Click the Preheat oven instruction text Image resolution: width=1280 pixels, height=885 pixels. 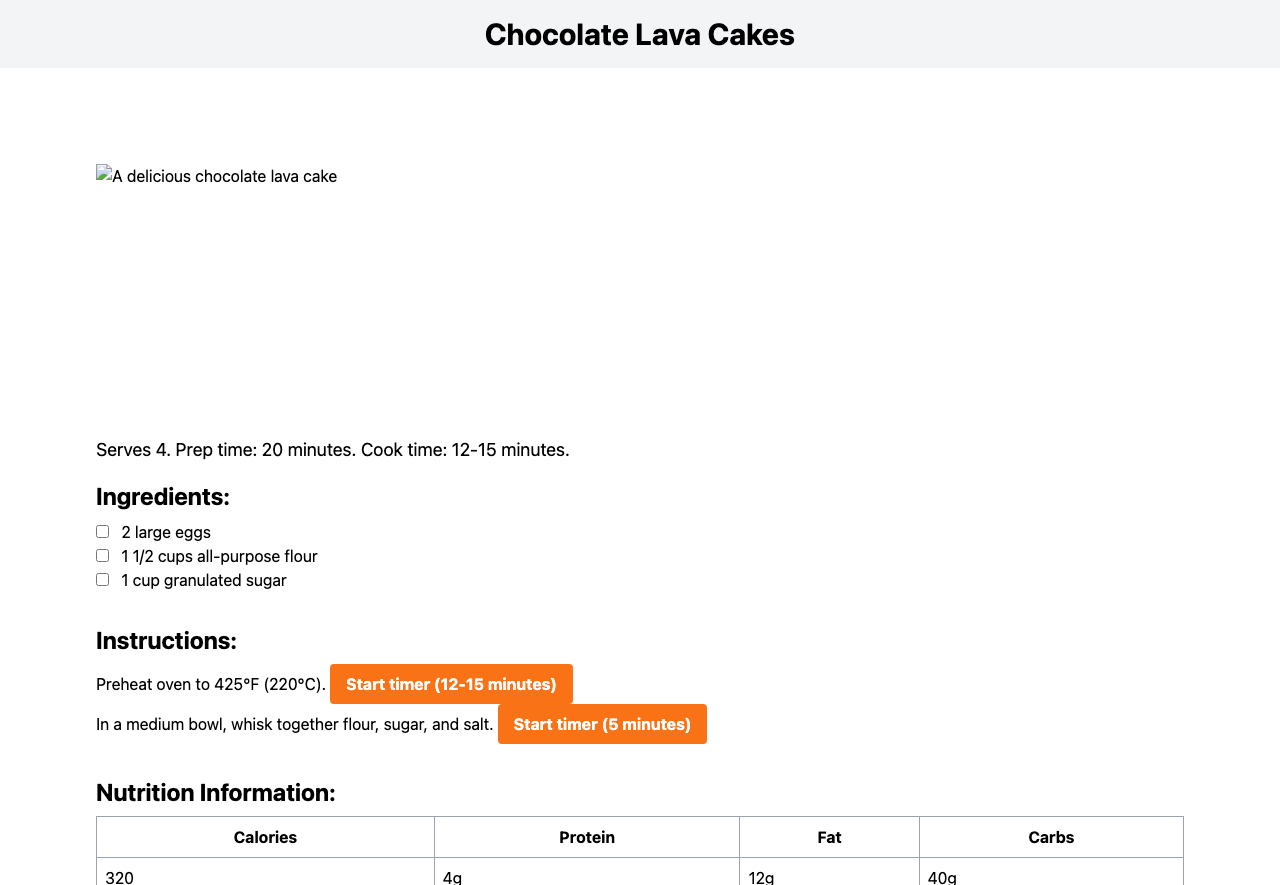(211, 685)
